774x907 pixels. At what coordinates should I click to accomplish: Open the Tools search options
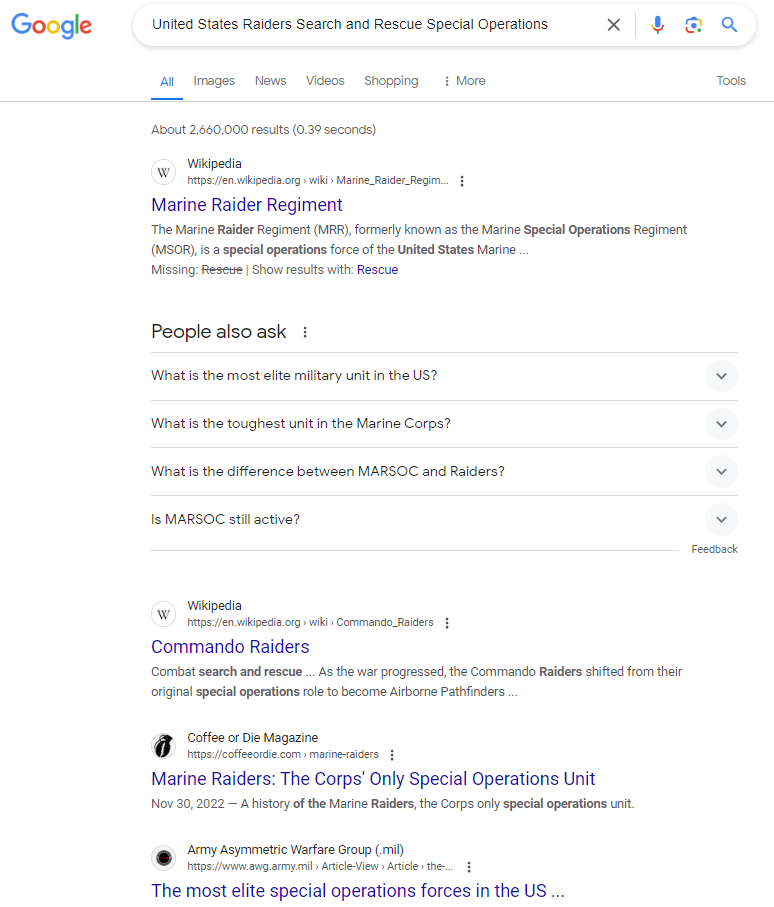731,81
